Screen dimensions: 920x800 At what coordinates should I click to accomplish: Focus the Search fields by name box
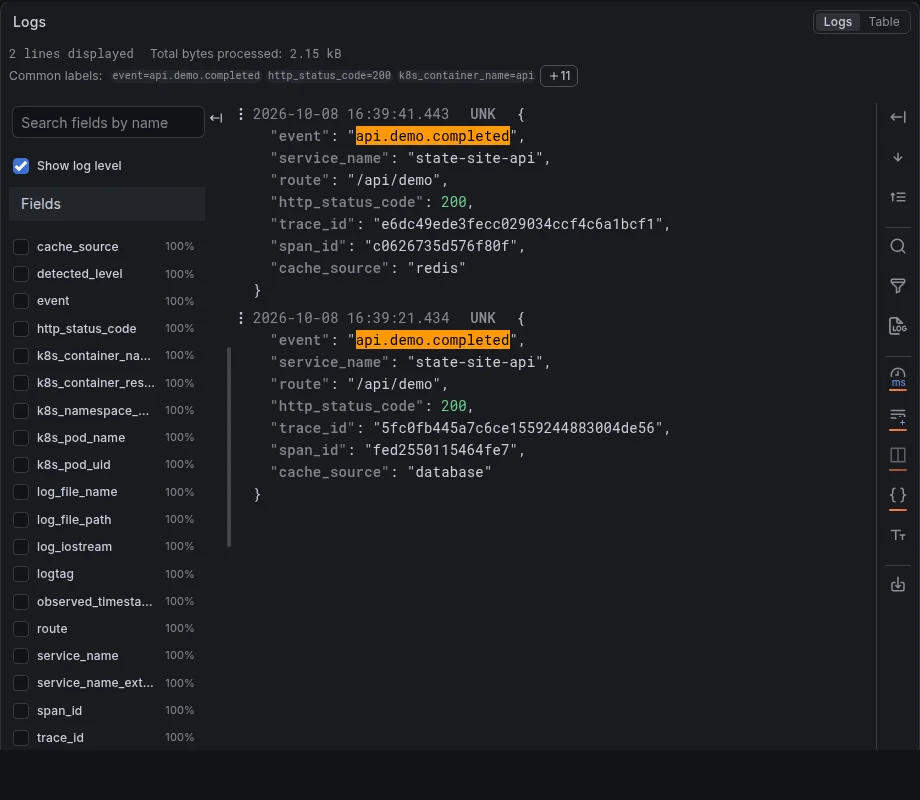tap(108, 122)
